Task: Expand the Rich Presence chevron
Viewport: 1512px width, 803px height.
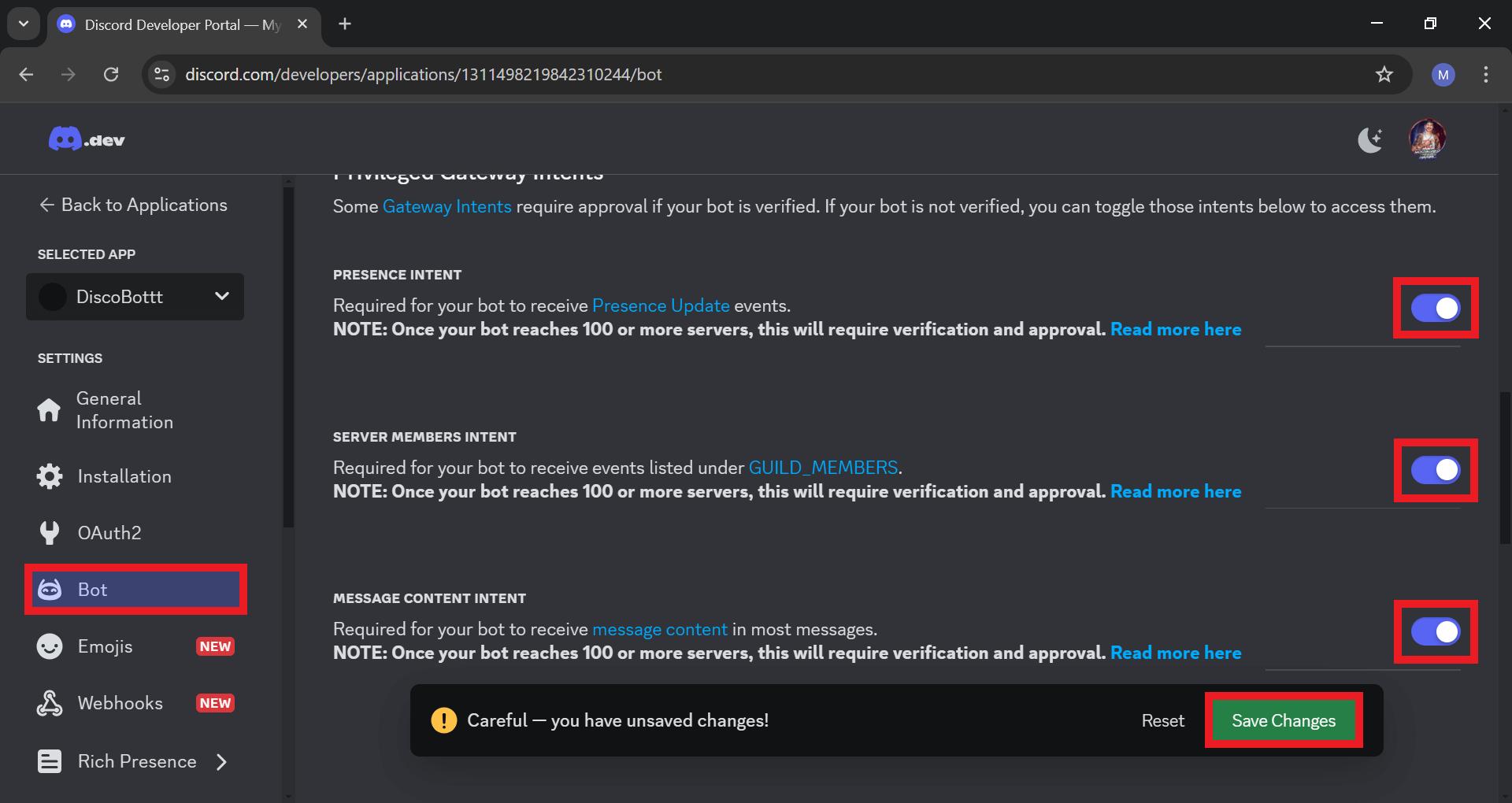Action: [x=221, y=761]
